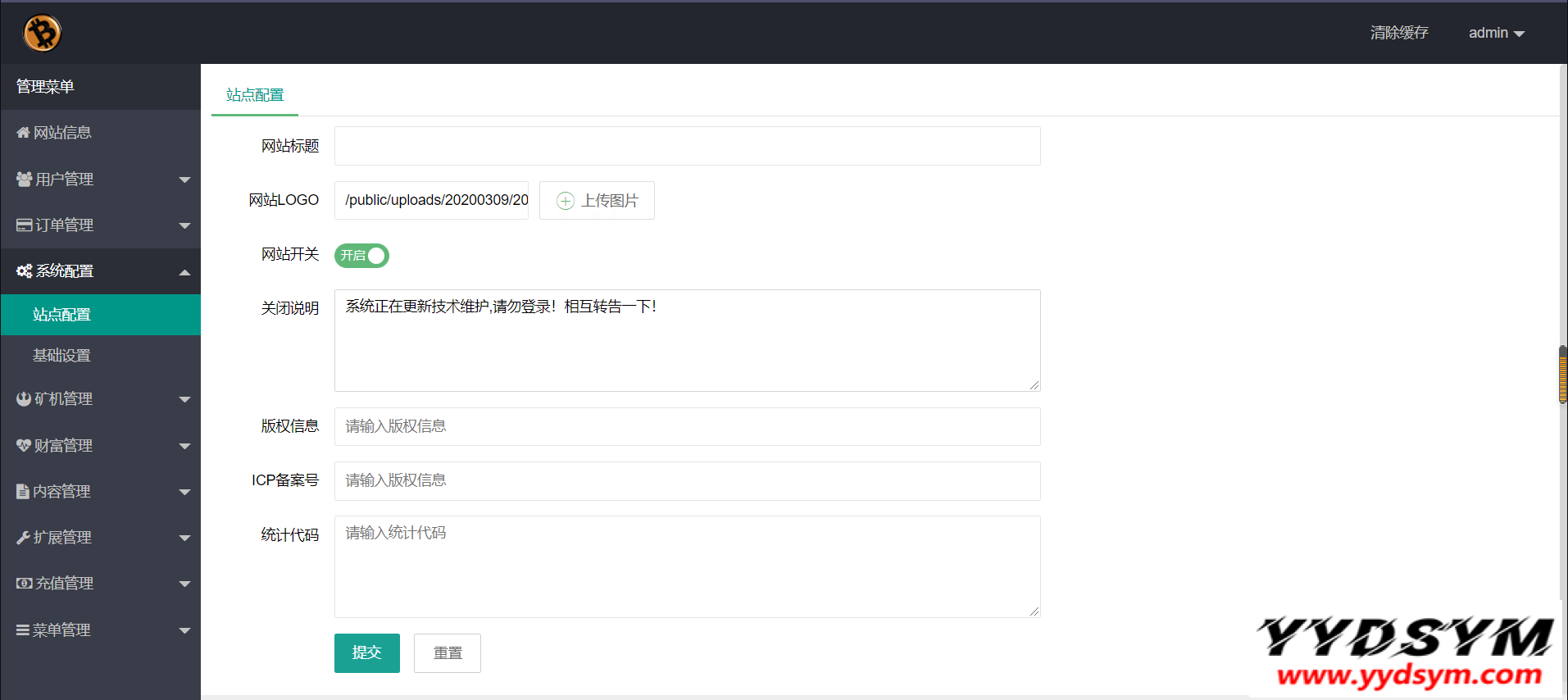Click the 网站标题 input field
Image resolution: width=1568 pixels, height=700 pixels.
point(688,146)
